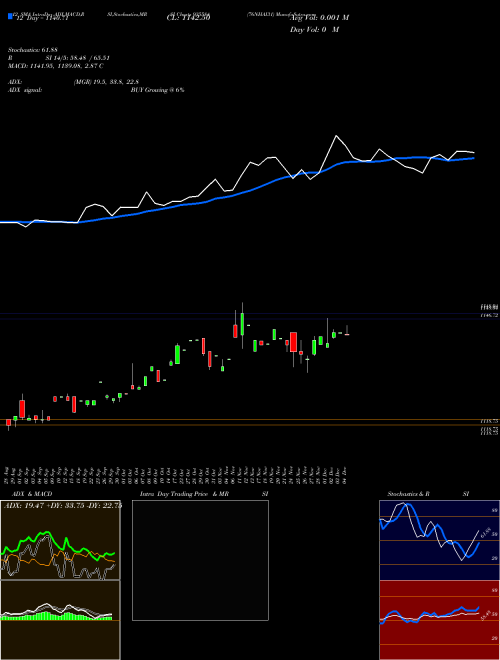Screen dimensions: 500x660
Task: Click the ADX indicator chart panel
Action: point(60,540)
